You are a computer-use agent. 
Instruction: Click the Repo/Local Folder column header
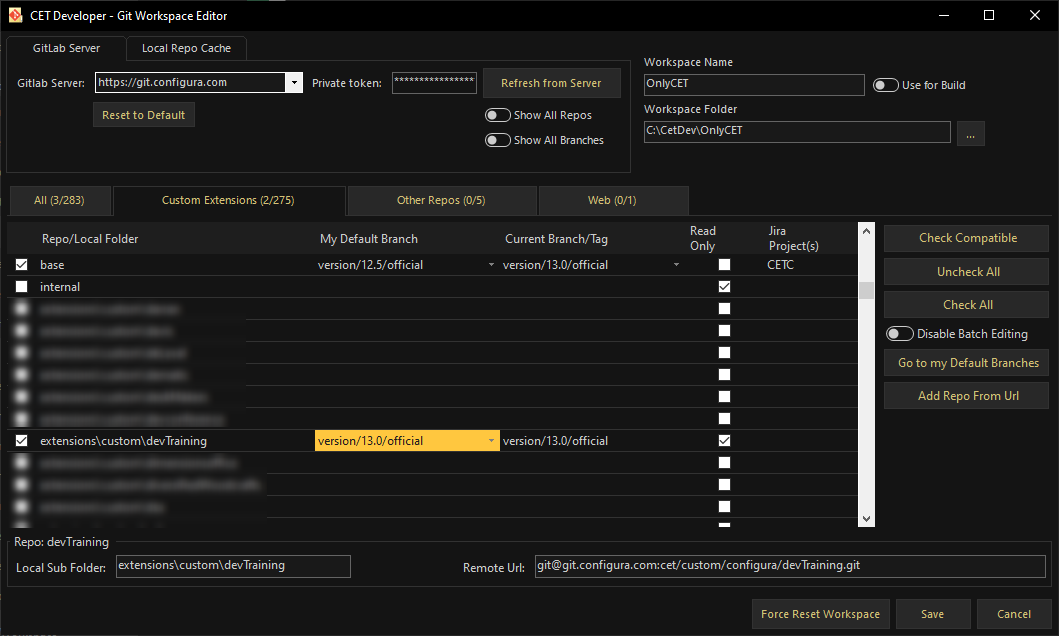pyautogui.click(x=90, y=239)
